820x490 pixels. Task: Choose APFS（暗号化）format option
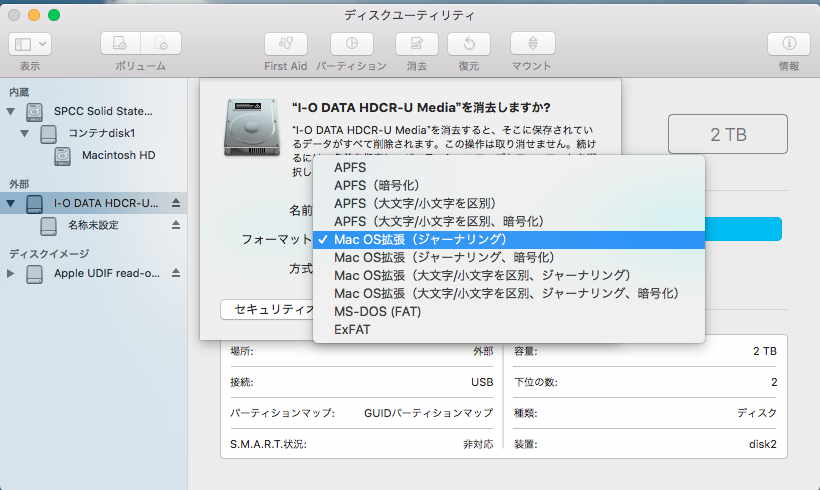click(509, 185)
